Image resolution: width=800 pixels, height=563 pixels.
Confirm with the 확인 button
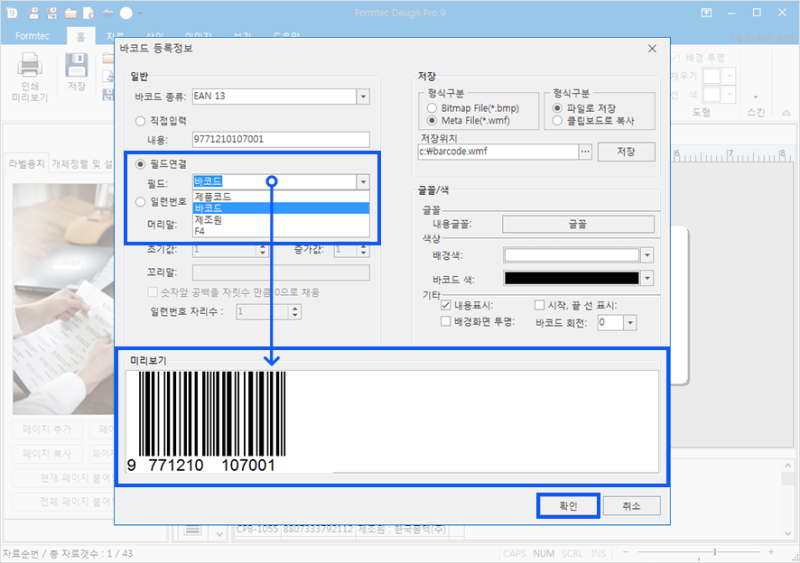568,506
